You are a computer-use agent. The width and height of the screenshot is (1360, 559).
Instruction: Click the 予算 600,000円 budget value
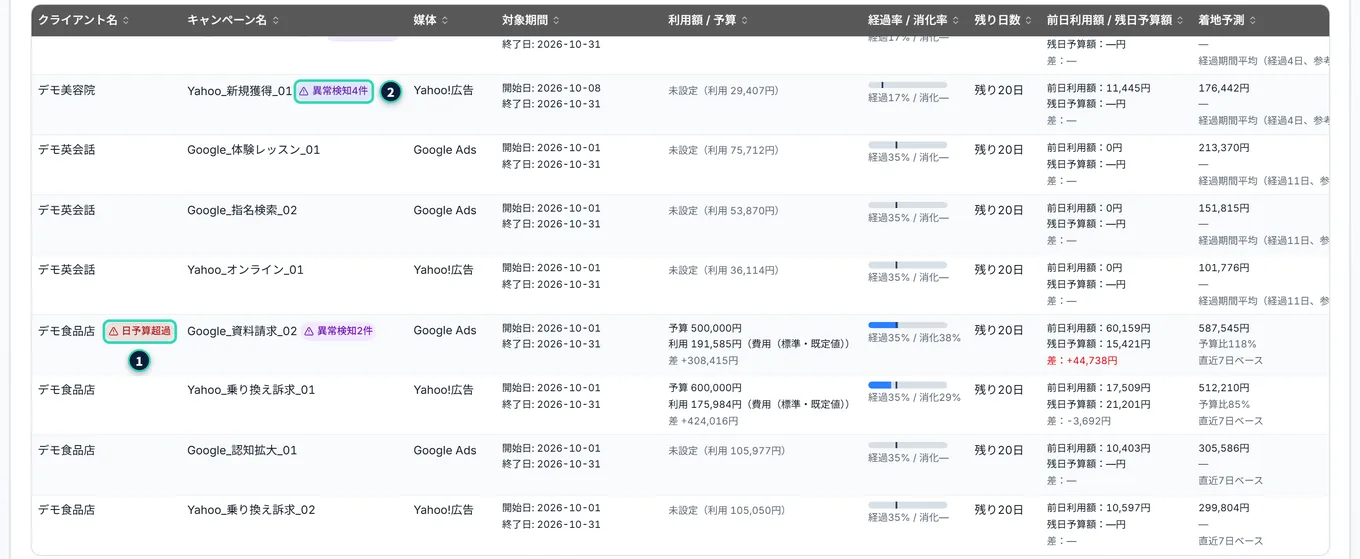click(705, 388)
